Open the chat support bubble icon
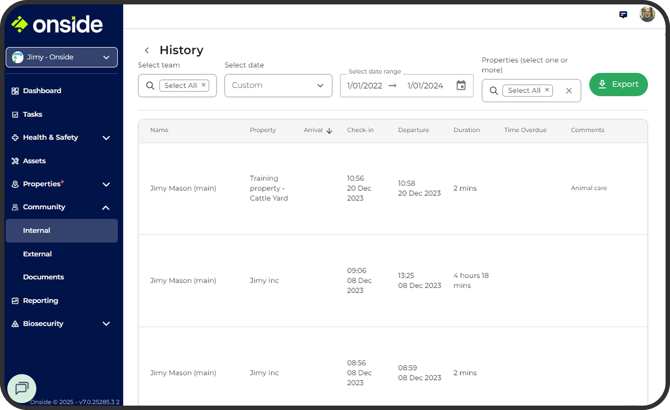 (22, 387)
